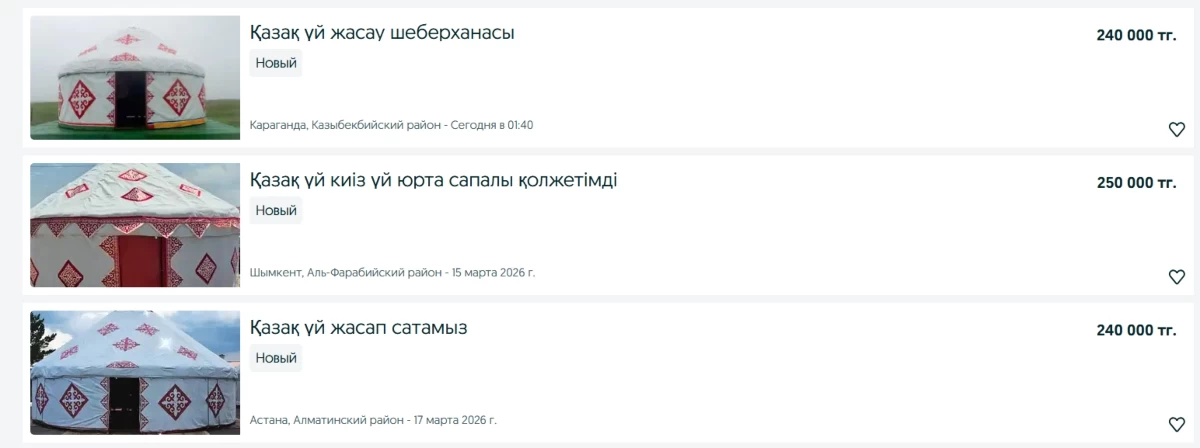Click the 'Сегодня в 01:40' timestamp
1200x448 pixels.
[492, 125]
